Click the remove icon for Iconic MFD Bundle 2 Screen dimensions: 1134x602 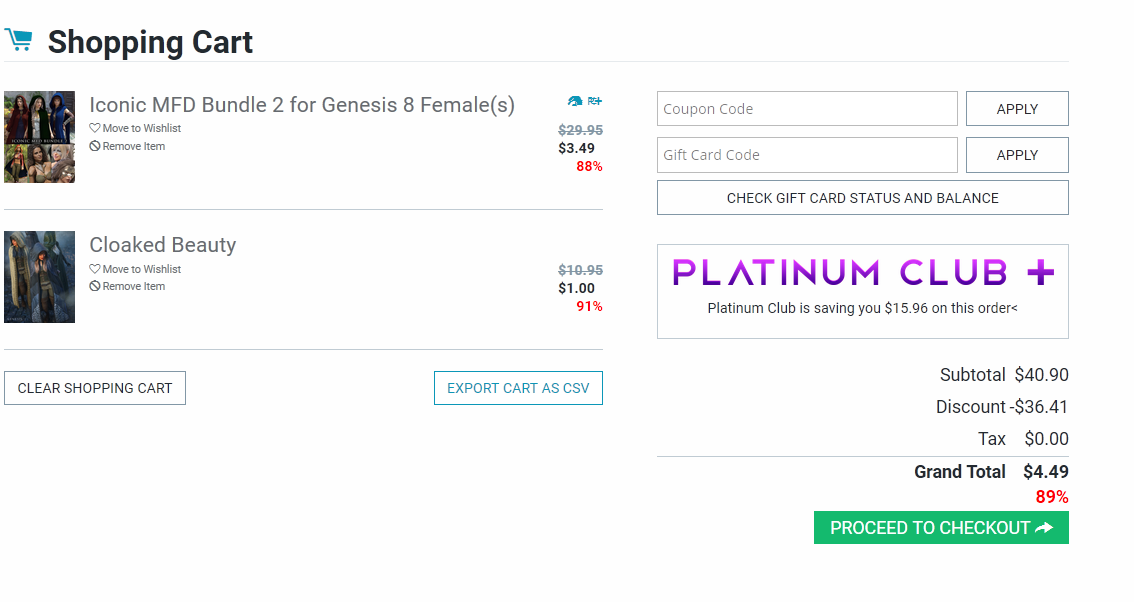[95, 146]
